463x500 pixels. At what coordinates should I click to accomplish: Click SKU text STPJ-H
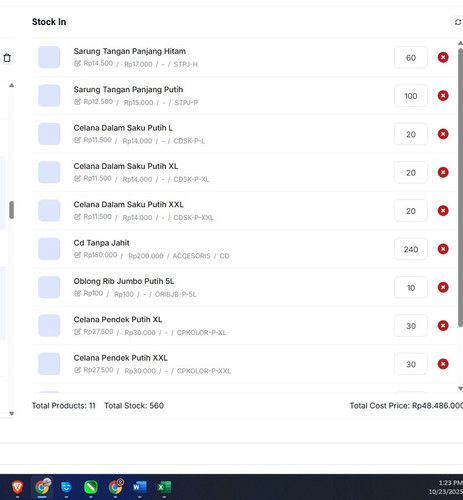[x=186, y=64]
